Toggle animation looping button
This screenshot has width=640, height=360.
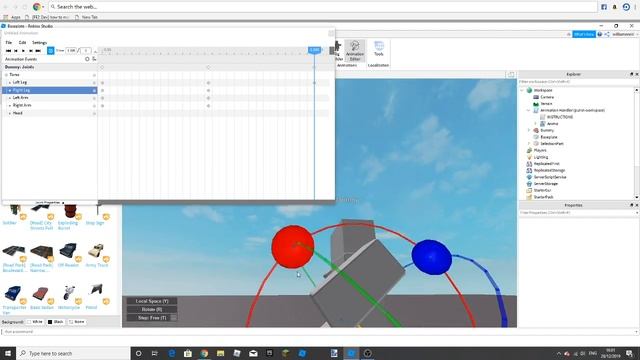[x=51, y=51]
